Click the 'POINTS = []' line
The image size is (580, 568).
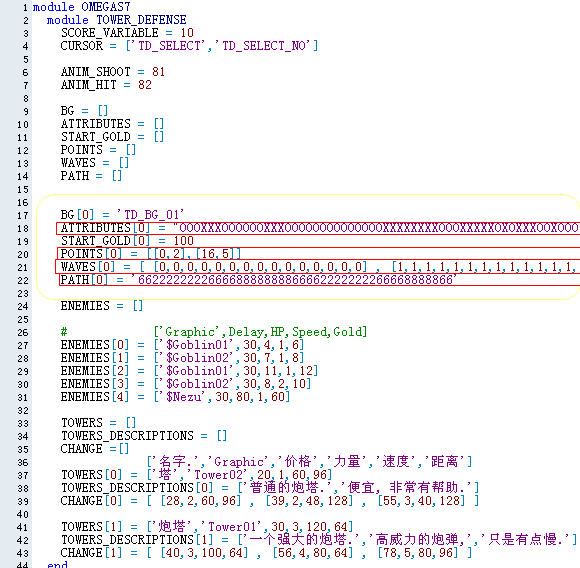coord(98,150)
